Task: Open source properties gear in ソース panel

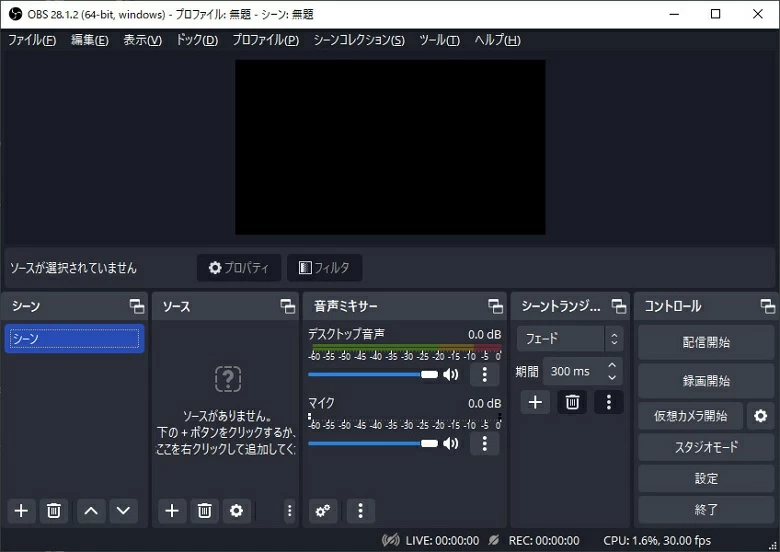Action: [x=236, y=511]
